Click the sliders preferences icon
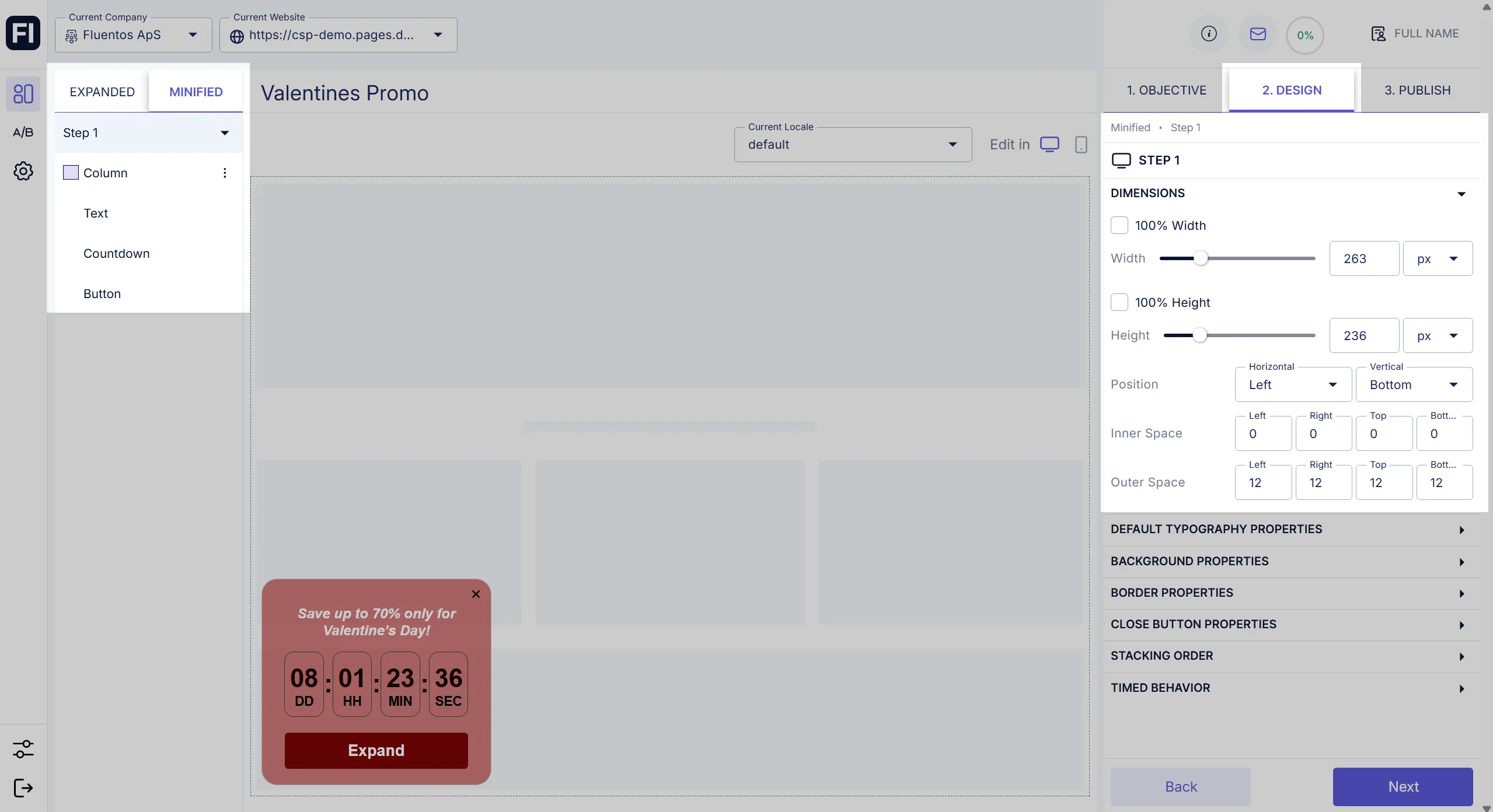This screenshot has height=812, width=1493. [x=23, y=748]
